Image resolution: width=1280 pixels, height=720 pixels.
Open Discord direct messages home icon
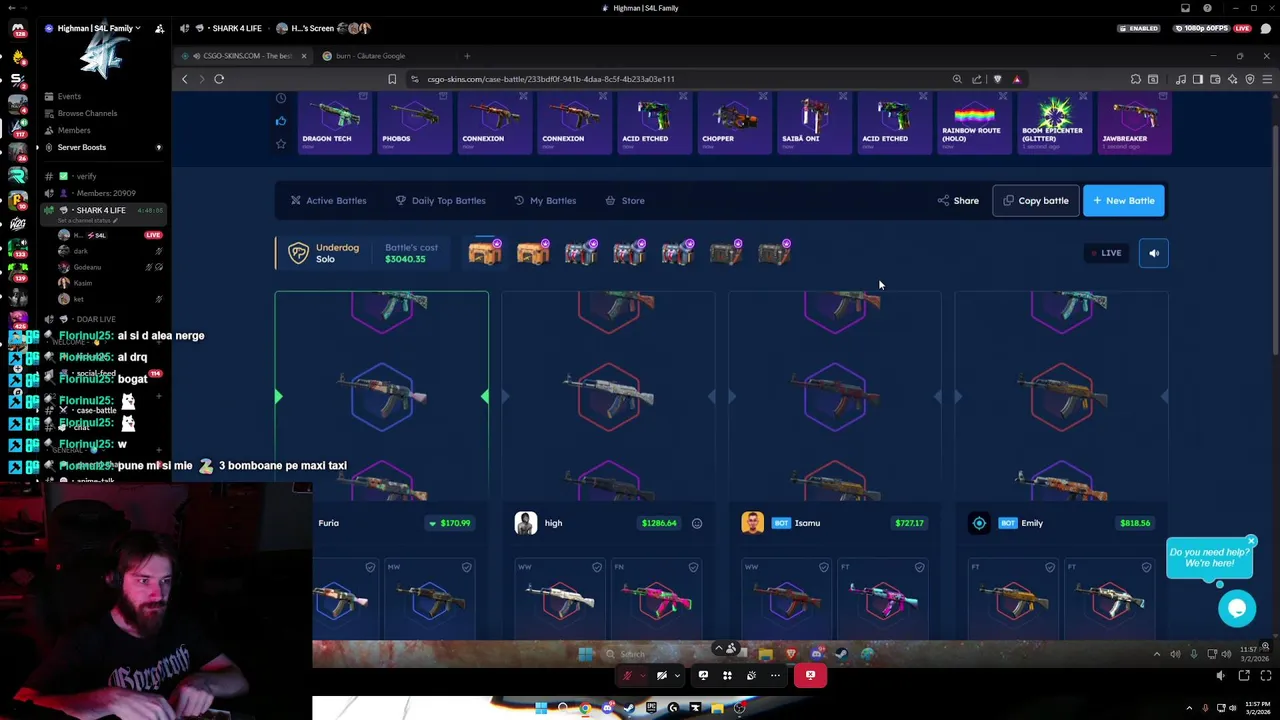tap(18, 28)
